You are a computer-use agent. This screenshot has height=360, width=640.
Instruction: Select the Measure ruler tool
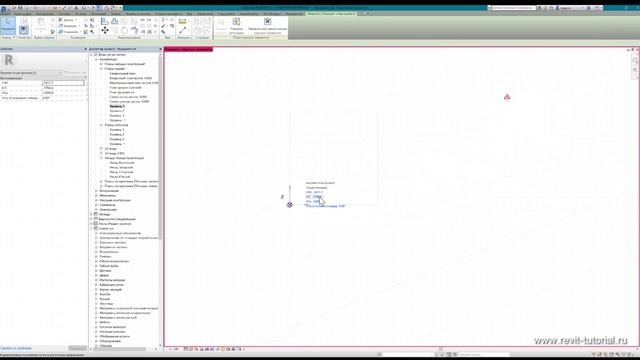(182, 21)
